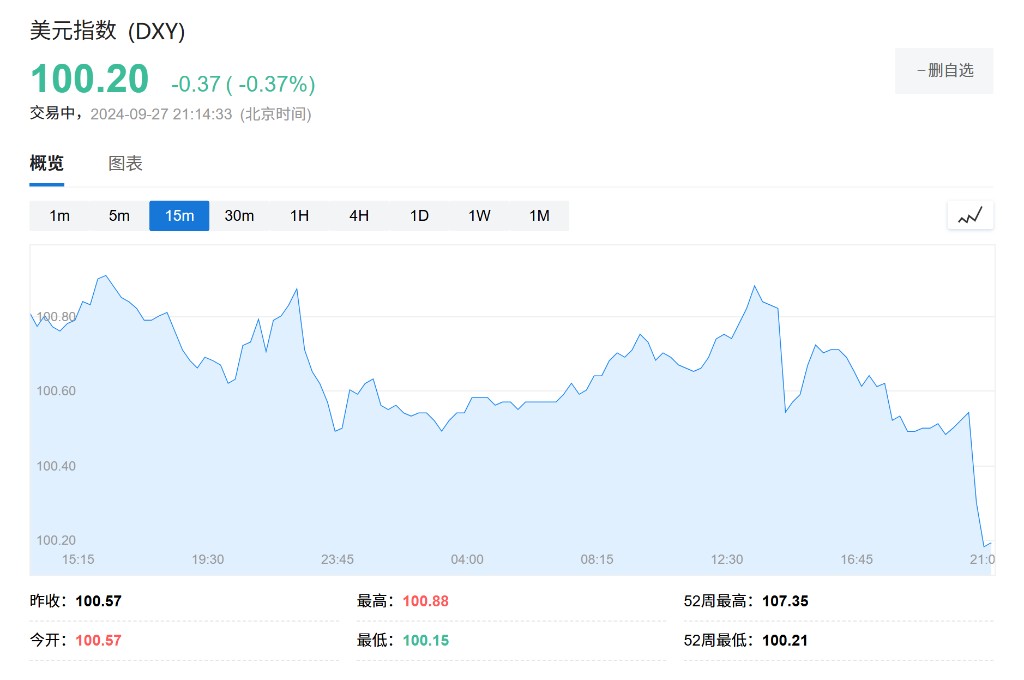Click the 100.20 current price
The width and height of the screenshot is (1024, 680).
(90, 79)
